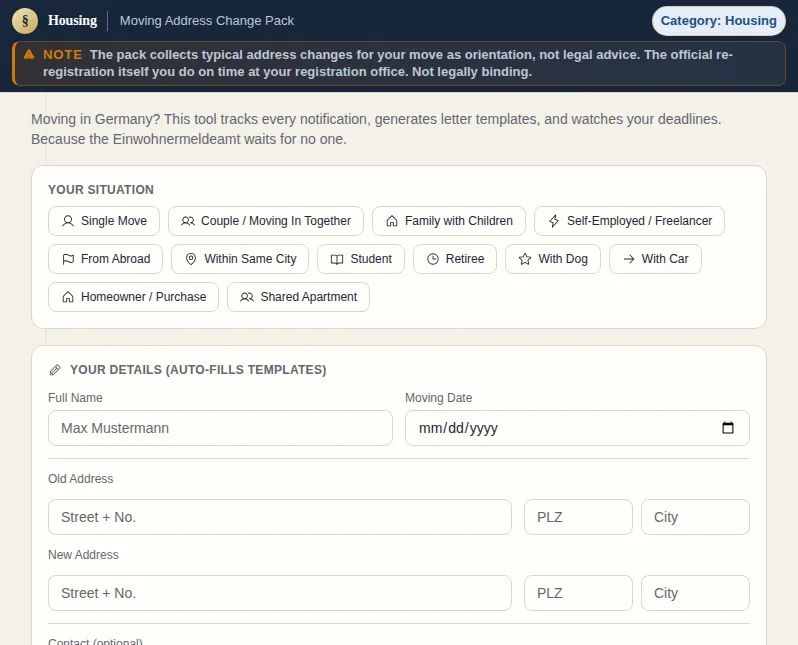Enable the From Abroad situation

click(105, 259)
